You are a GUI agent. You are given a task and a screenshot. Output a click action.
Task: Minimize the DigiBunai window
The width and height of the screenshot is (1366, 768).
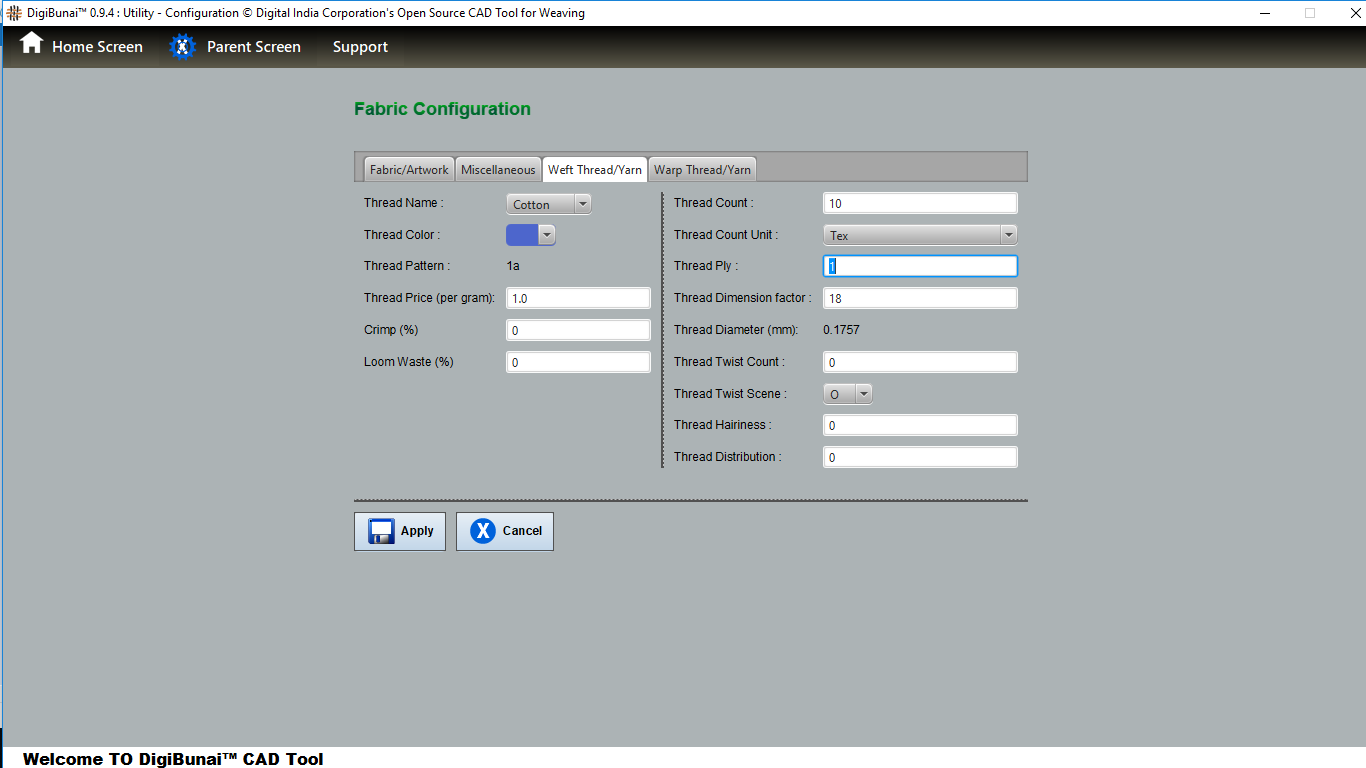click(1265, 13)
